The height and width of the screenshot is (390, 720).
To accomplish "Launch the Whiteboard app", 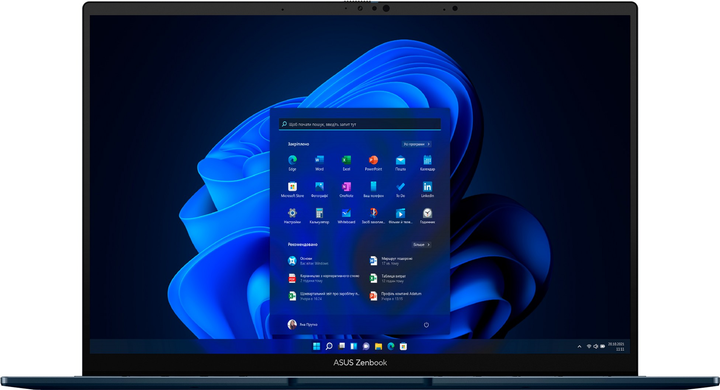I will tap(346, 213).
